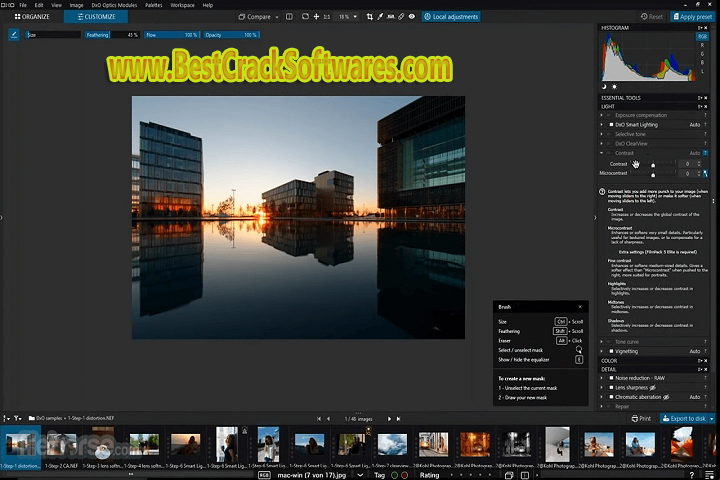Show shadow clipping moon icon under histogram
The image size is (720, 480).
(x=604, y=86)
